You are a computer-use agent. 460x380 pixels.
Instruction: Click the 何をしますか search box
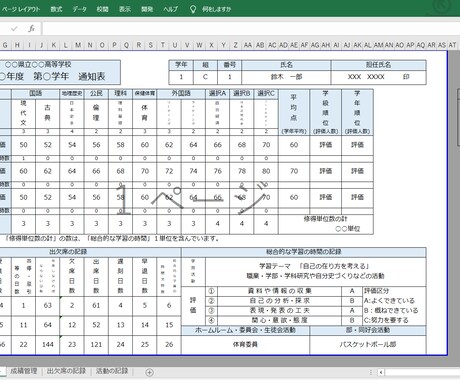(216, 9)
